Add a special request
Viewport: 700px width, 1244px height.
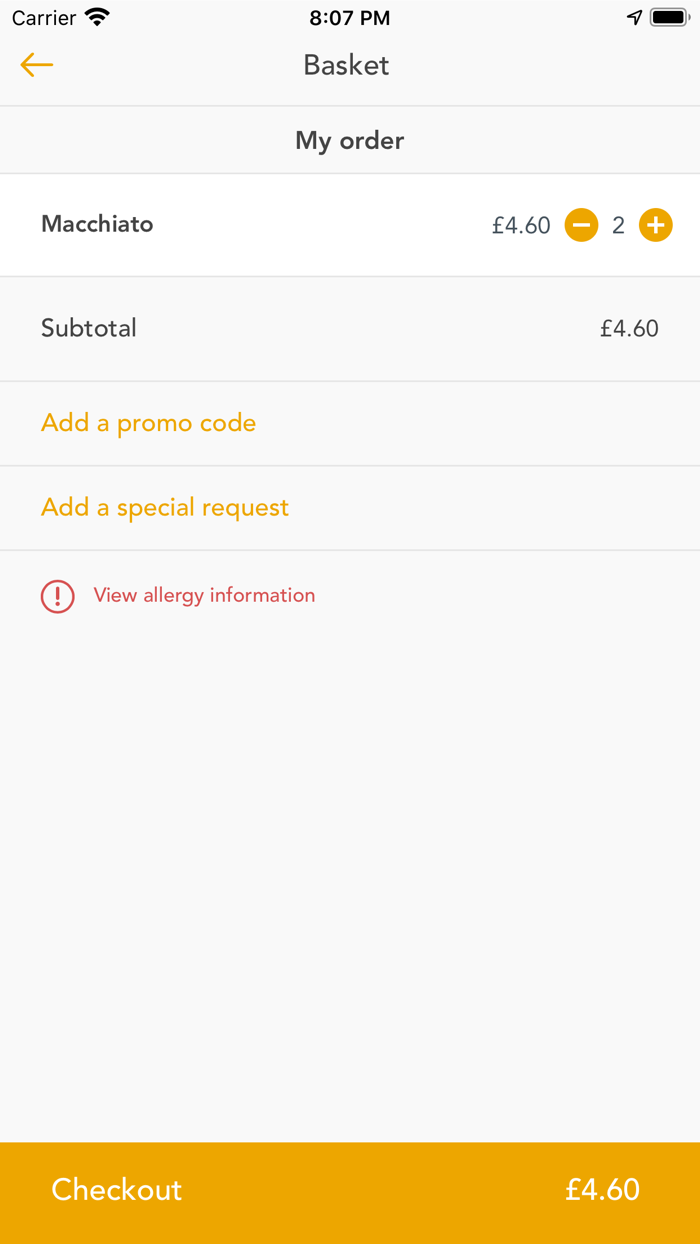(x=165, y=507)
